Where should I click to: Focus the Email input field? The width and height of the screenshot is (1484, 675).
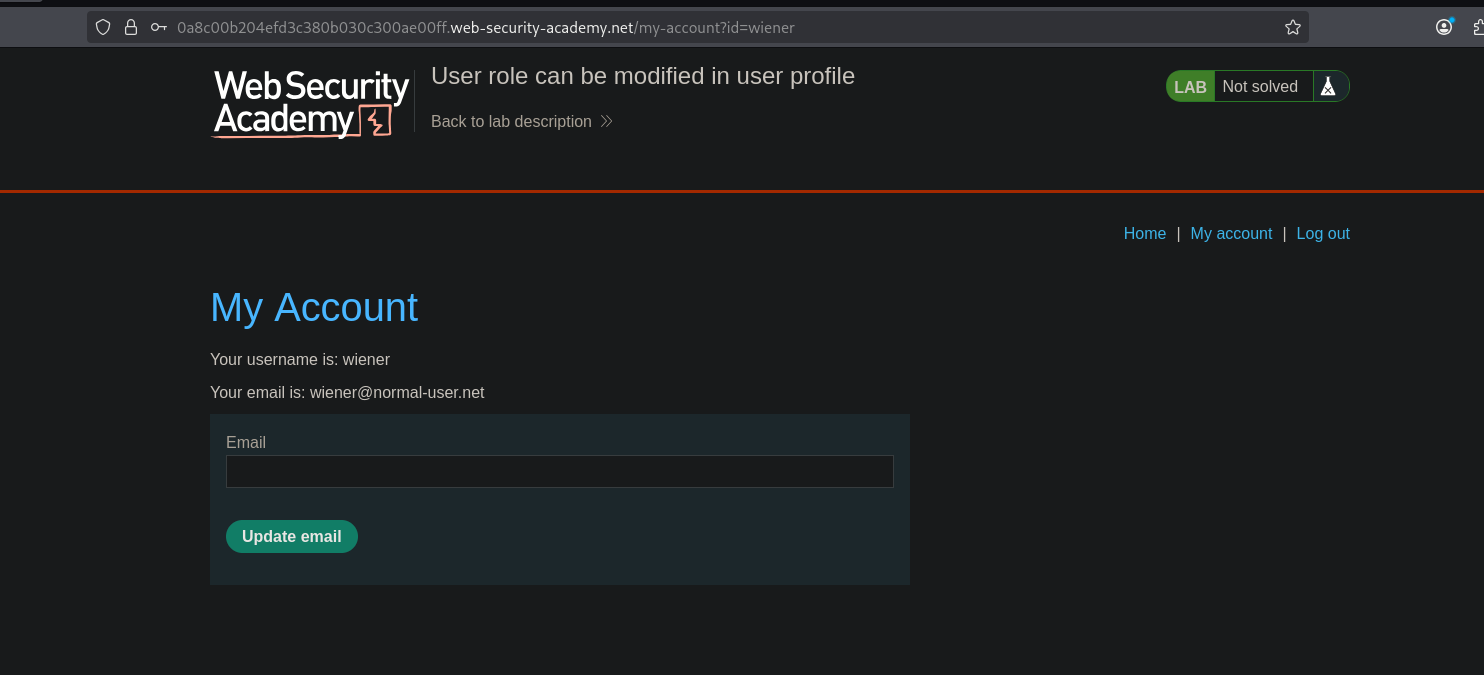559,472
